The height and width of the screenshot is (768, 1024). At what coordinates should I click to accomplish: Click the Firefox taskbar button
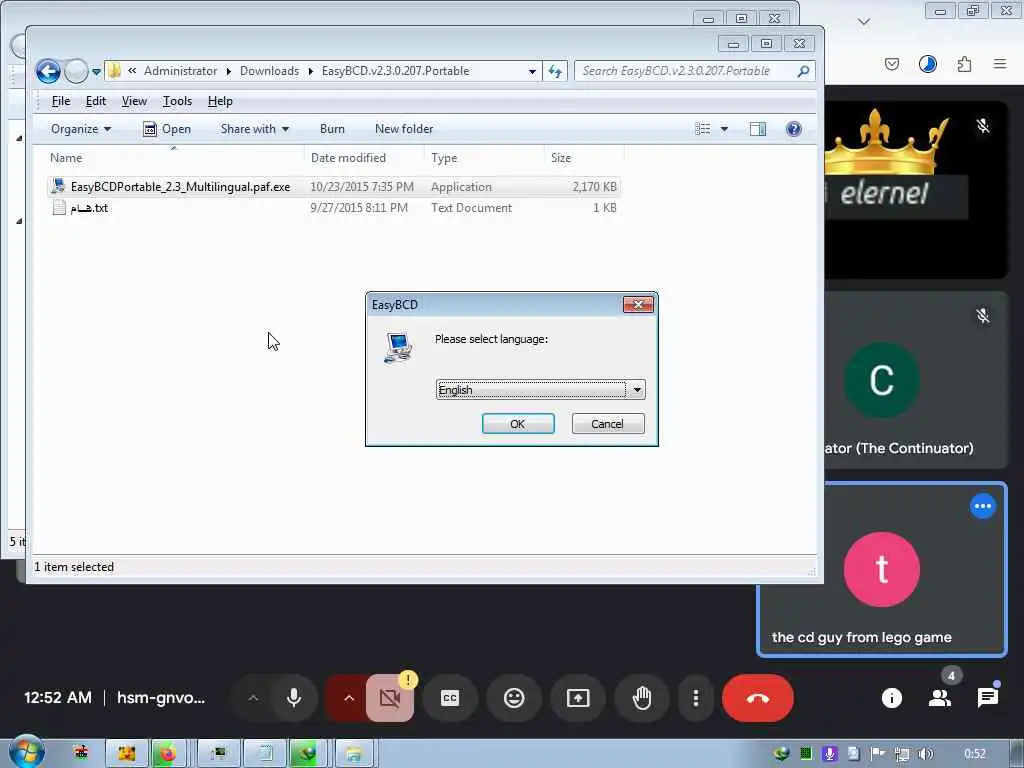pyautogui.click(x=168, y=754)
